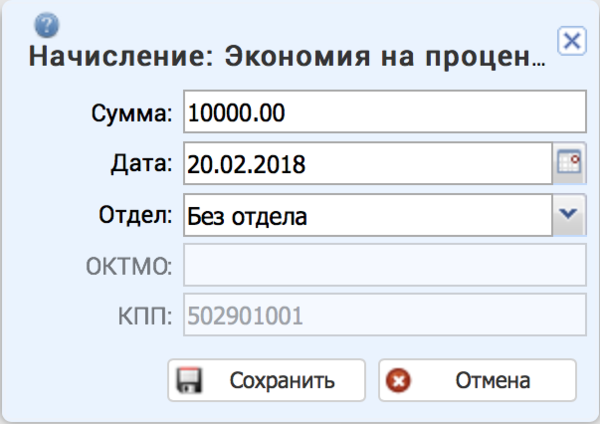Click the greyed КПП label
The height and width of the screenshot is (424, 600).
point(146,316)
